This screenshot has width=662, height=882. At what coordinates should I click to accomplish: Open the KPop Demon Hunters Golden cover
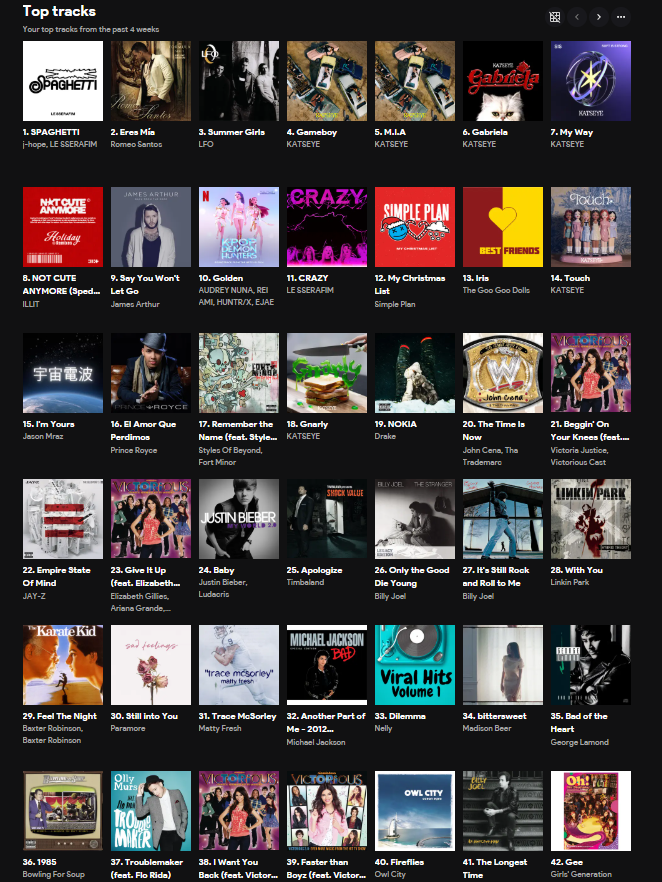click(x=238, y=227)
